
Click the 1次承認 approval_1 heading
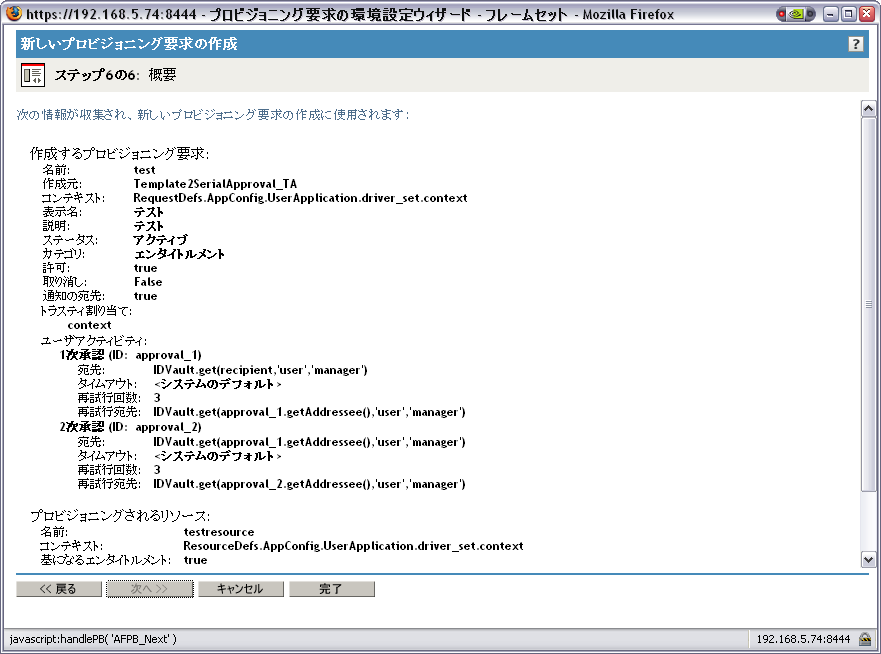point(130,355)
